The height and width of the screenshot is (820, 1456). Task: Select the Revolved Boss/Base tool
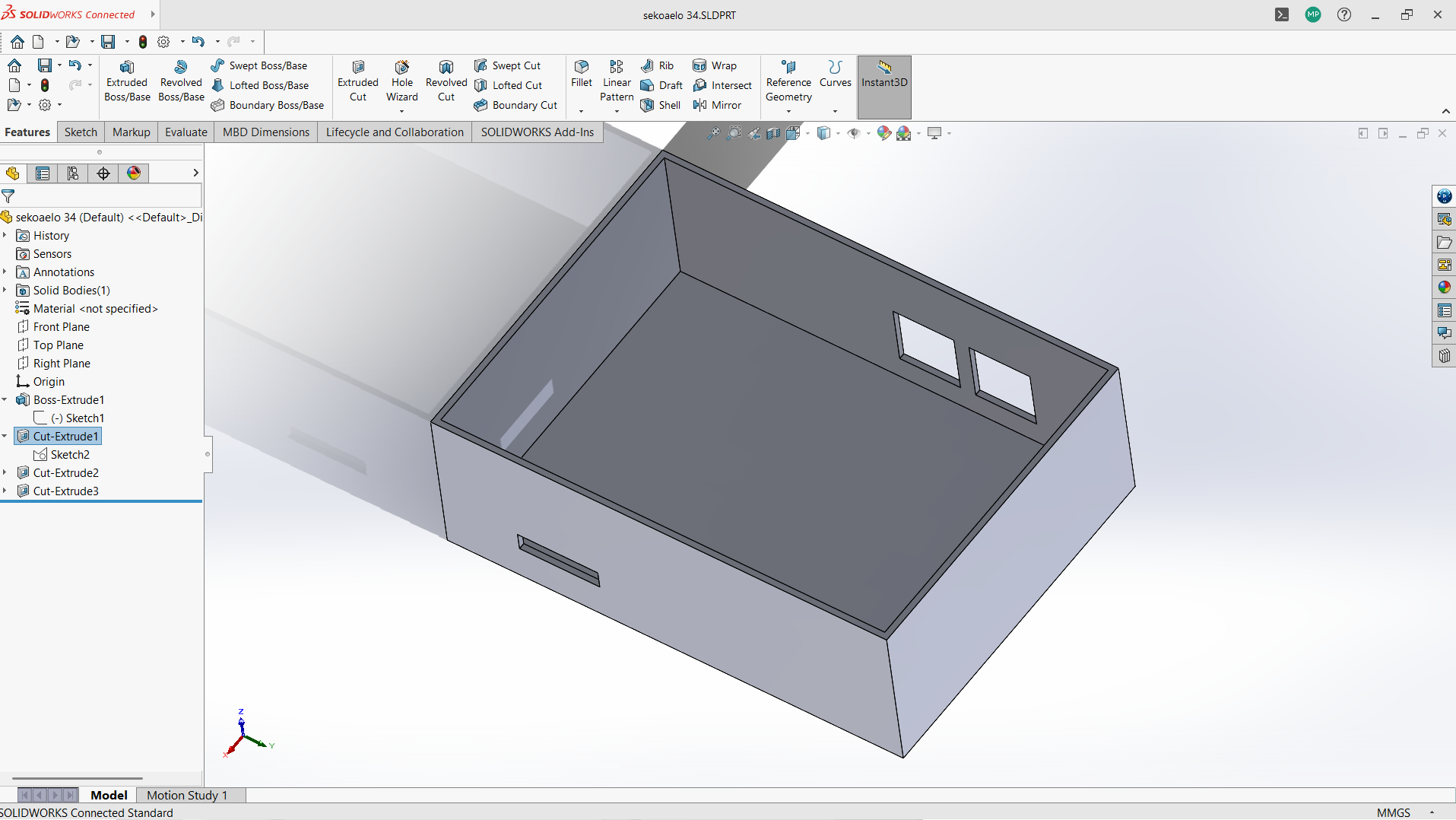pyautogui.click(x=181, y=81)
